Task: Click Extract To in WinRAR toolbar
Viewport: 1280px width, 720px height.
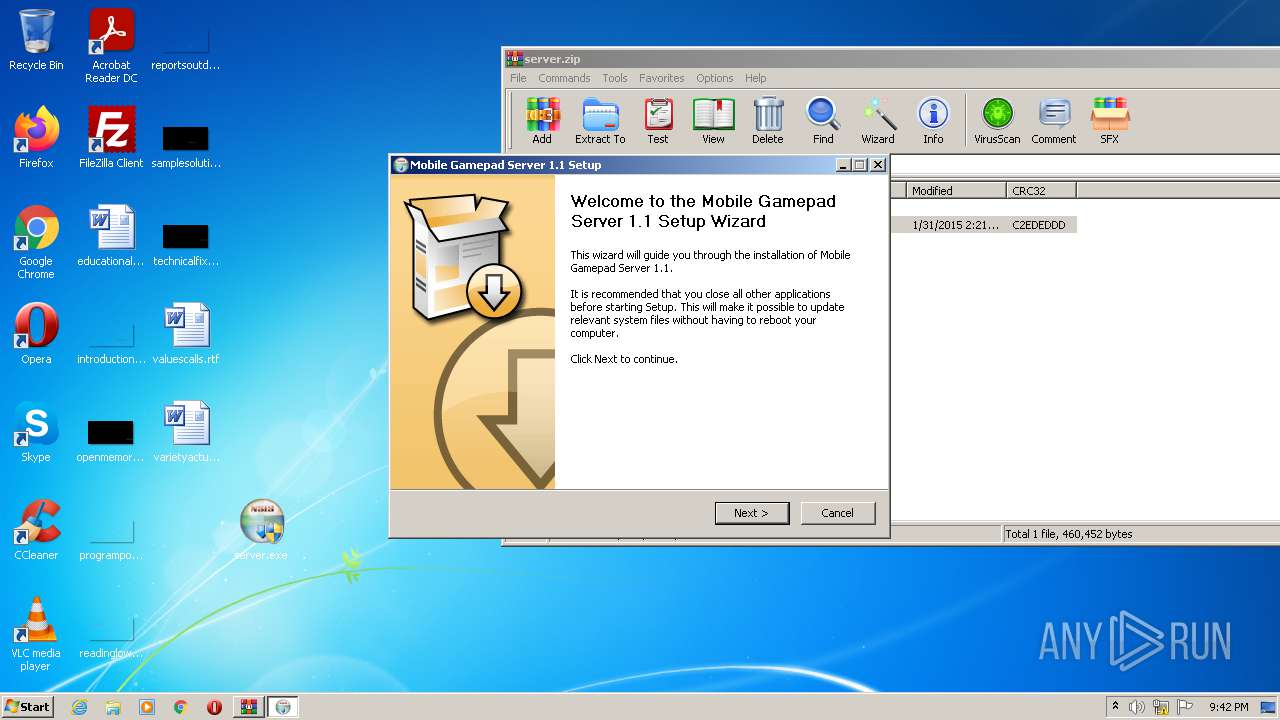Action: pos(600,121)
